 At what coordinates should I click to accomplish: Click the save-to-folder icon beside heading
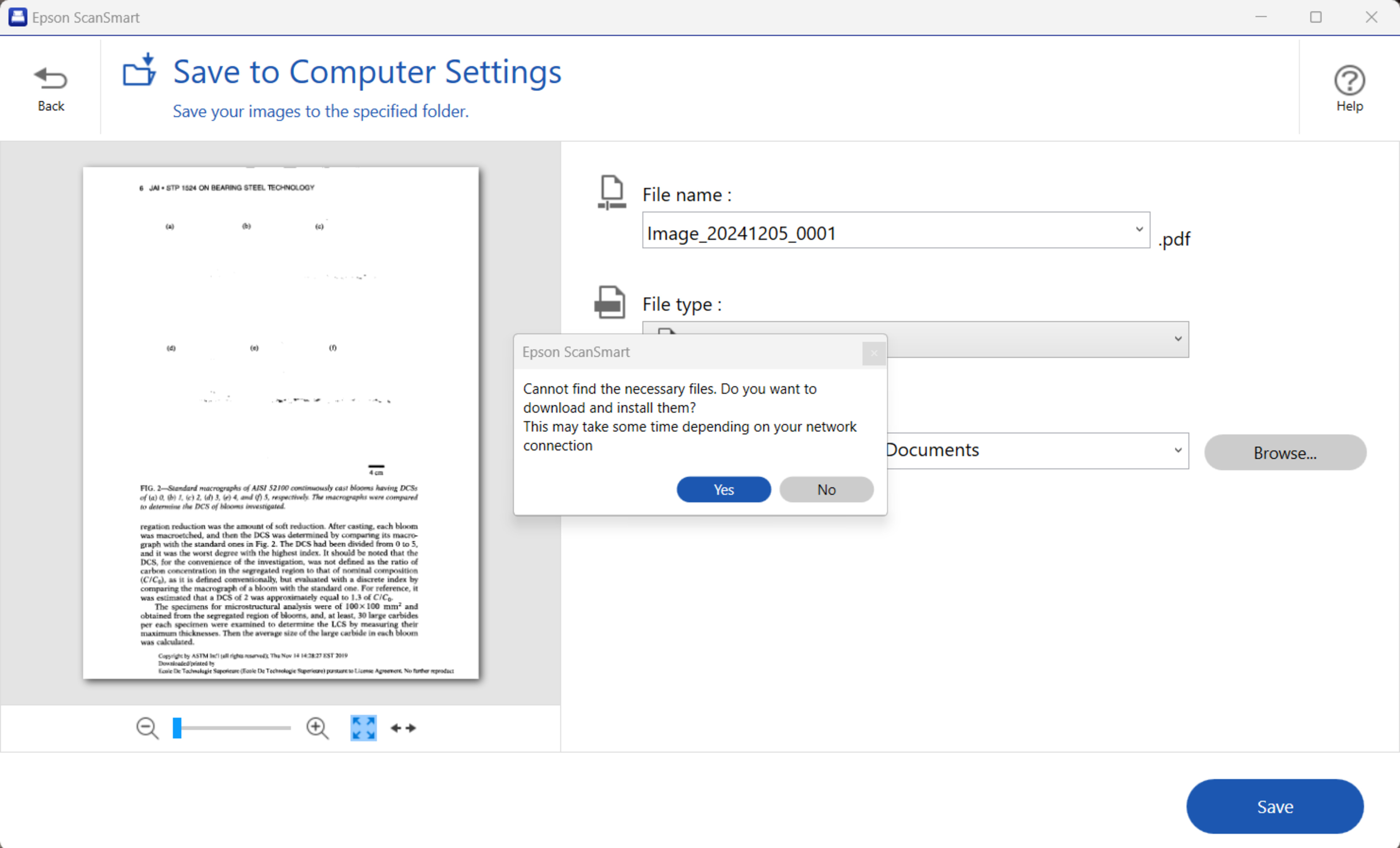point(139,70)
